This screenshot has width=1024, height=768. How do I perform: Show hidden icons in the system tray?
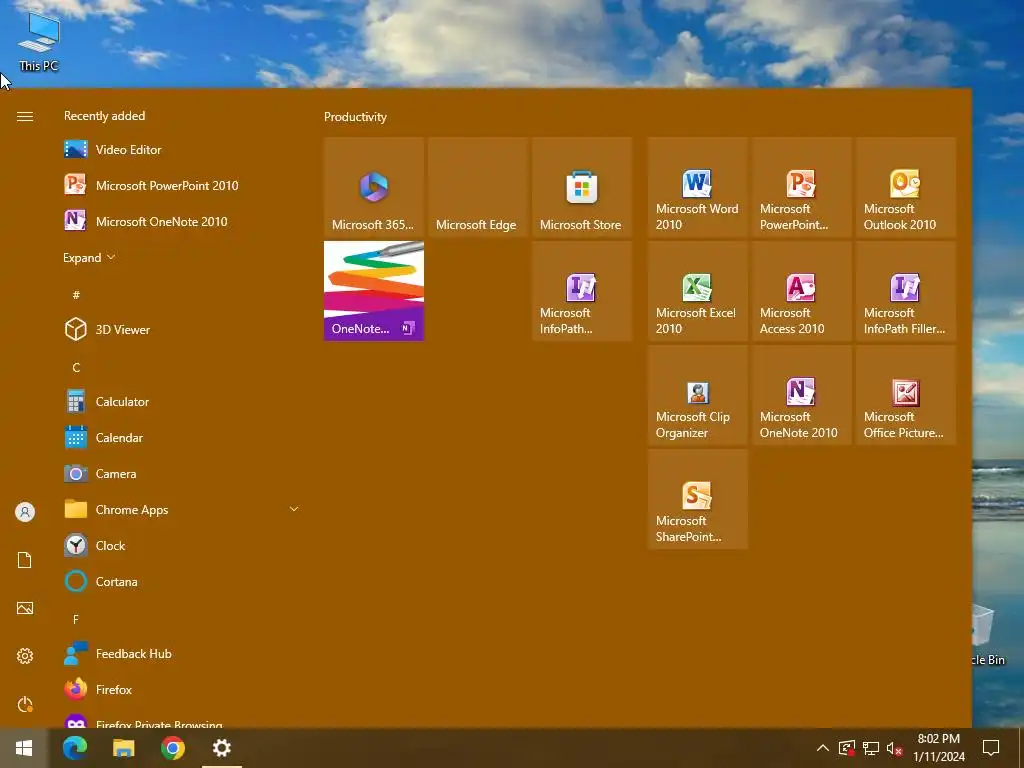[x=823, y=748]
